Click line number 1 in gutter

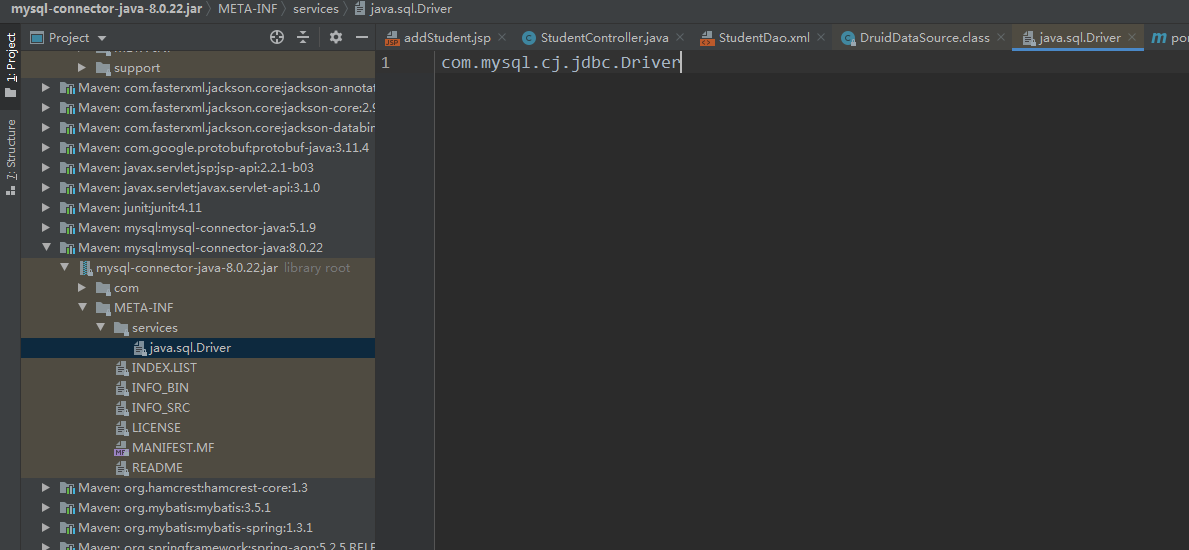coord(386,63)
